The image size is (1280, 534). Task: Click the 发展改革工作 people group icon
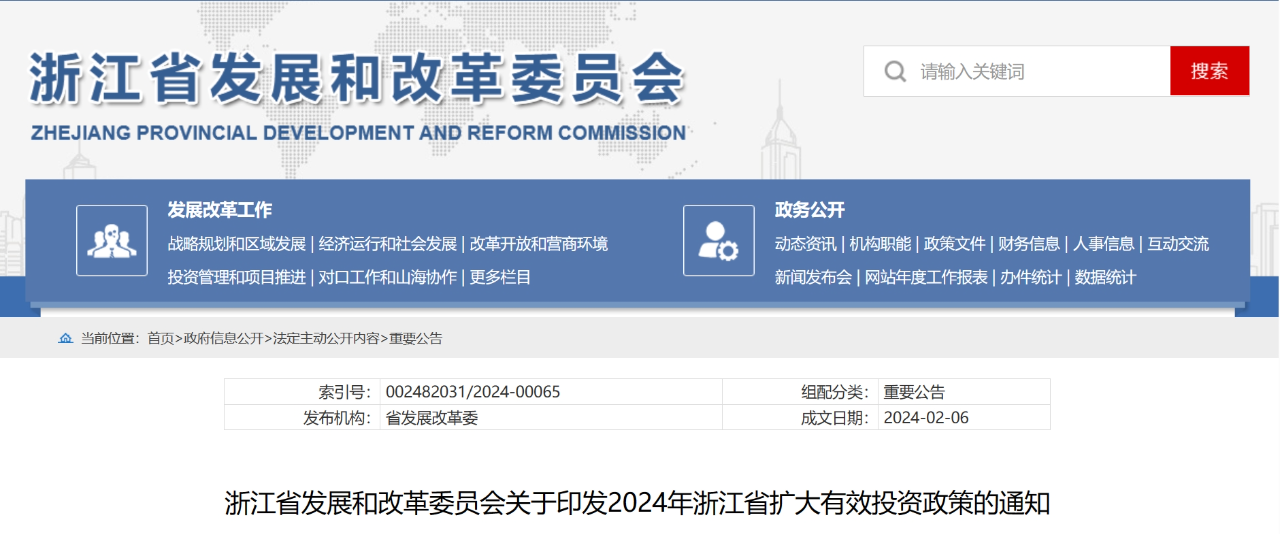[111, 241]
